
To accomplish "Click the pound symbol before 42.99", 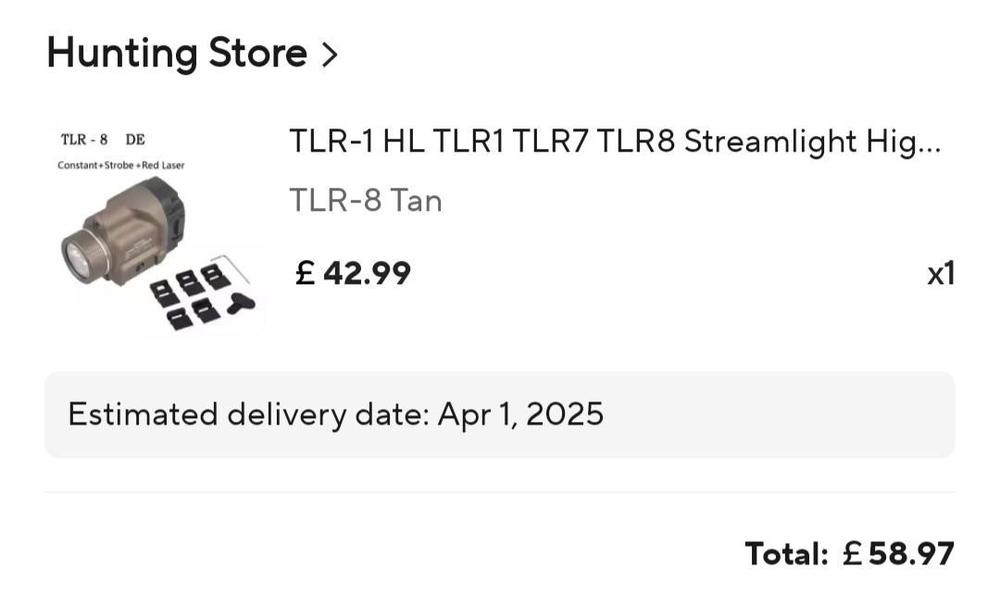I will [305, 272].
